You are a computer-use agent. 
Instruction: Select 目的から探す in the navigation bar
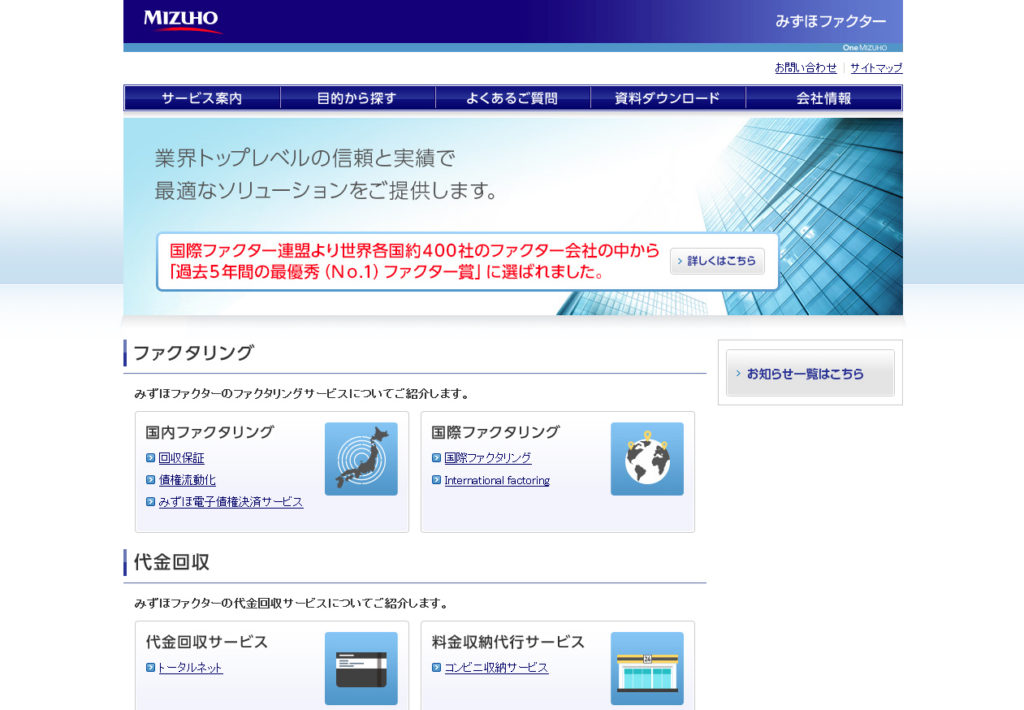(357, 97)
